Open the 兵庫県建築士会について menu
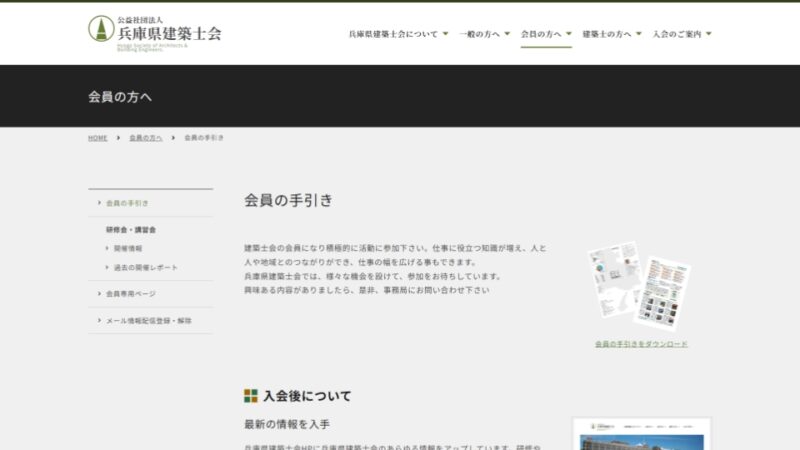The height and width of the screenshot is (450, 800). point(393,33)
